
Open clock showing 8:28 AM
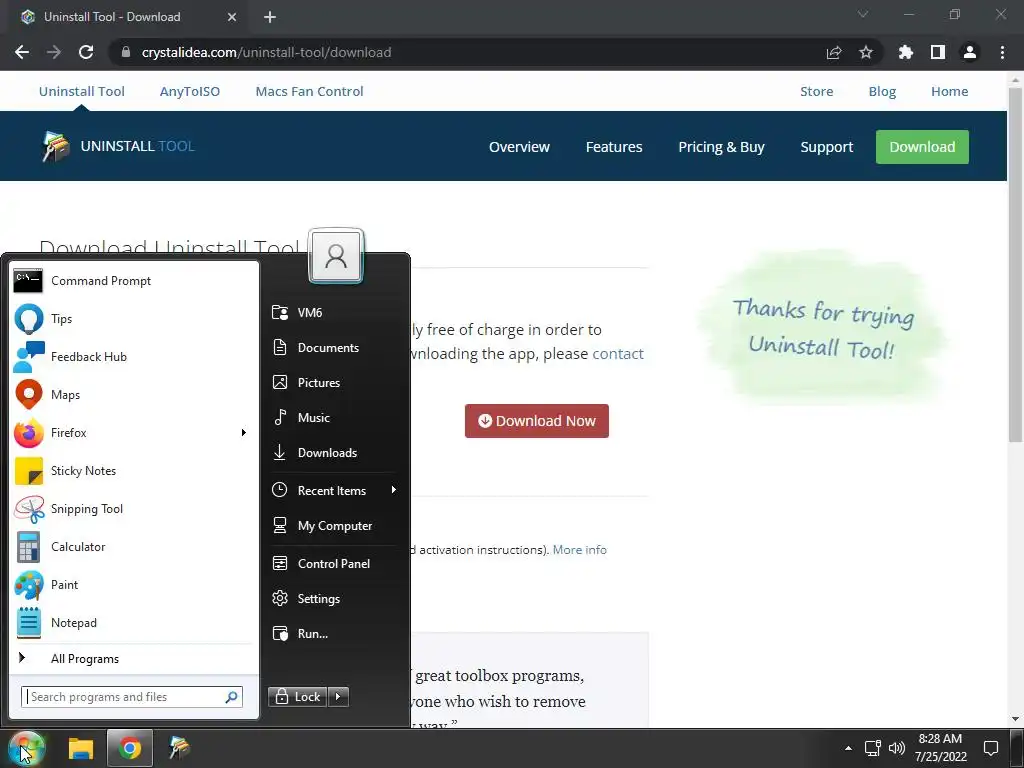tap(940, 748)
